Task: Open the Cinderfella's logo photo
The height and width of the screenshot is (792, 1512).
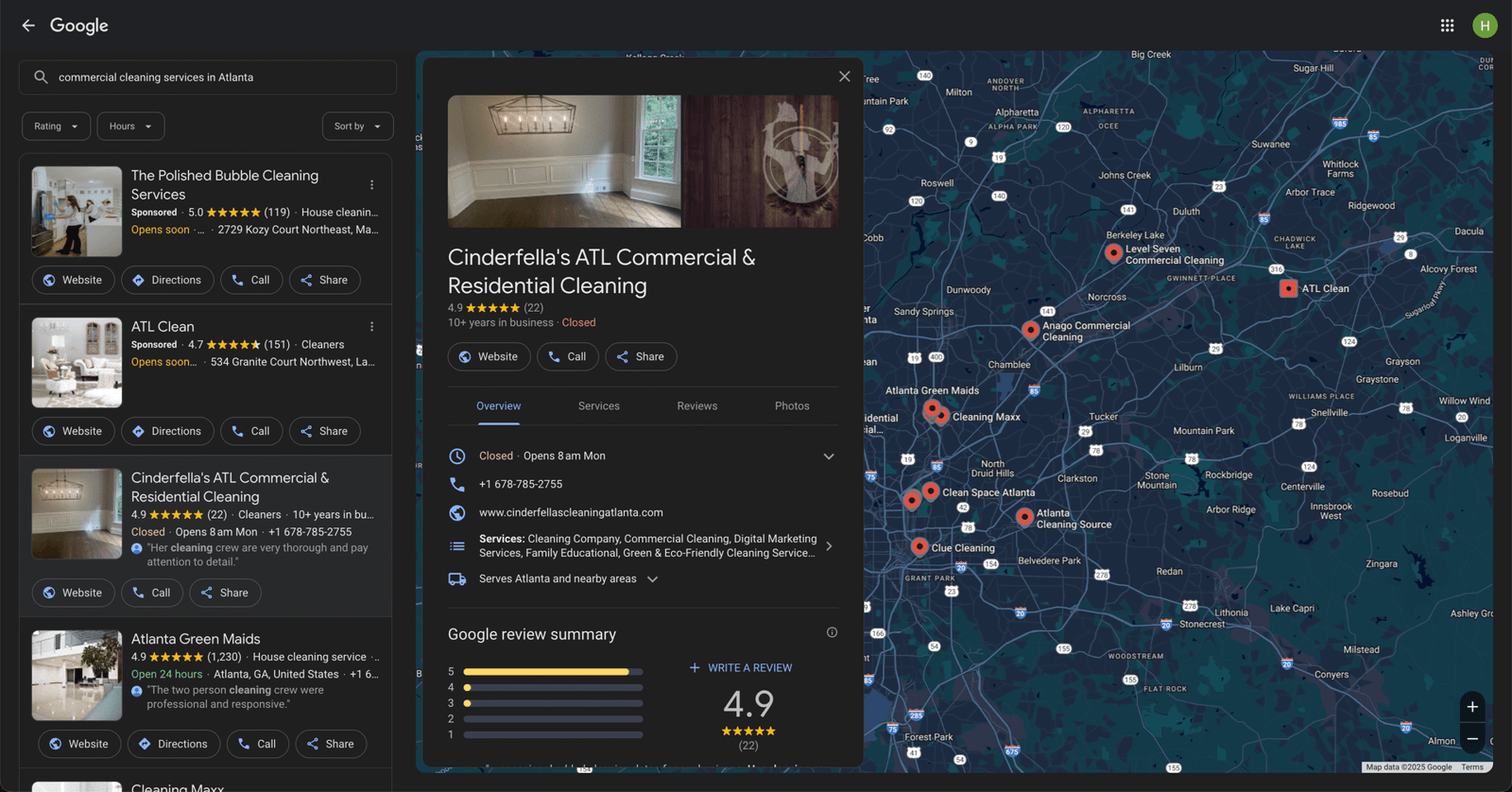Action: click(x=761, y=162)
